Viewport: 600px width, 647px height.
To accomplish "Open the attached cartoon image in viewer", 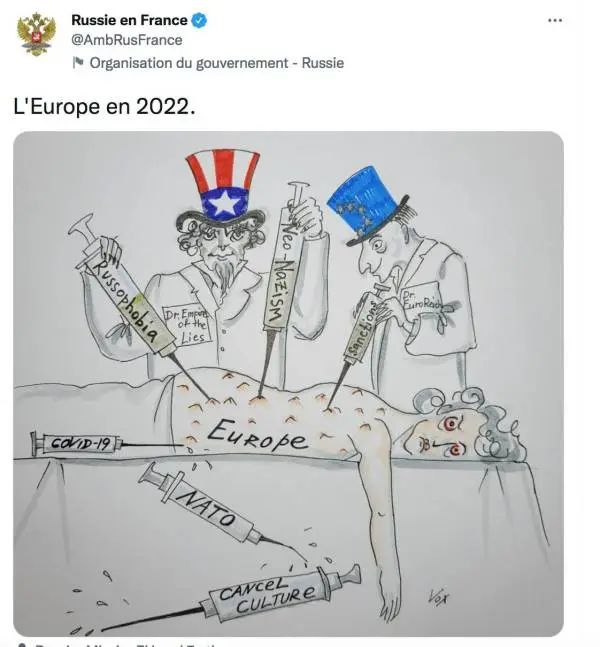I will click(288, 384).
